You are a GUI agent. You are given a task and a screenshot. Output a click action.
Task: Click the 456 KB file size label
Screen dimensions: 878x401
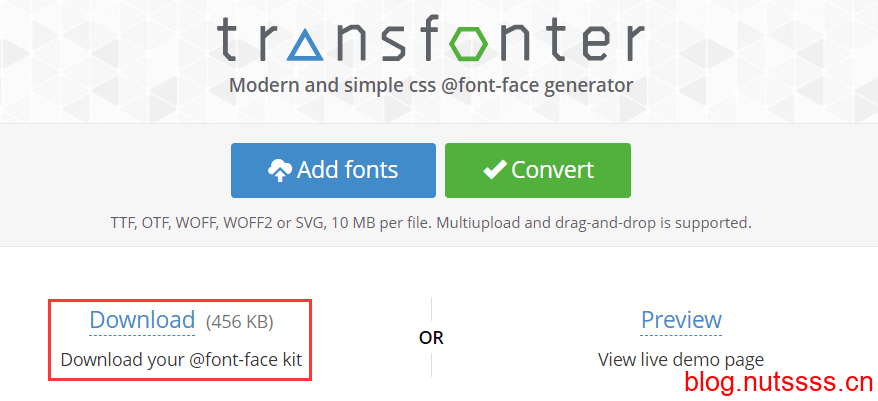[239, 322]
